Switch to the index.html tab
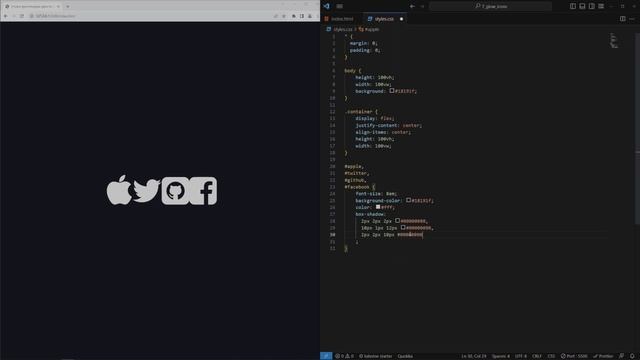Viewport: 640px width, 360px height. click(x=342, y=19)
